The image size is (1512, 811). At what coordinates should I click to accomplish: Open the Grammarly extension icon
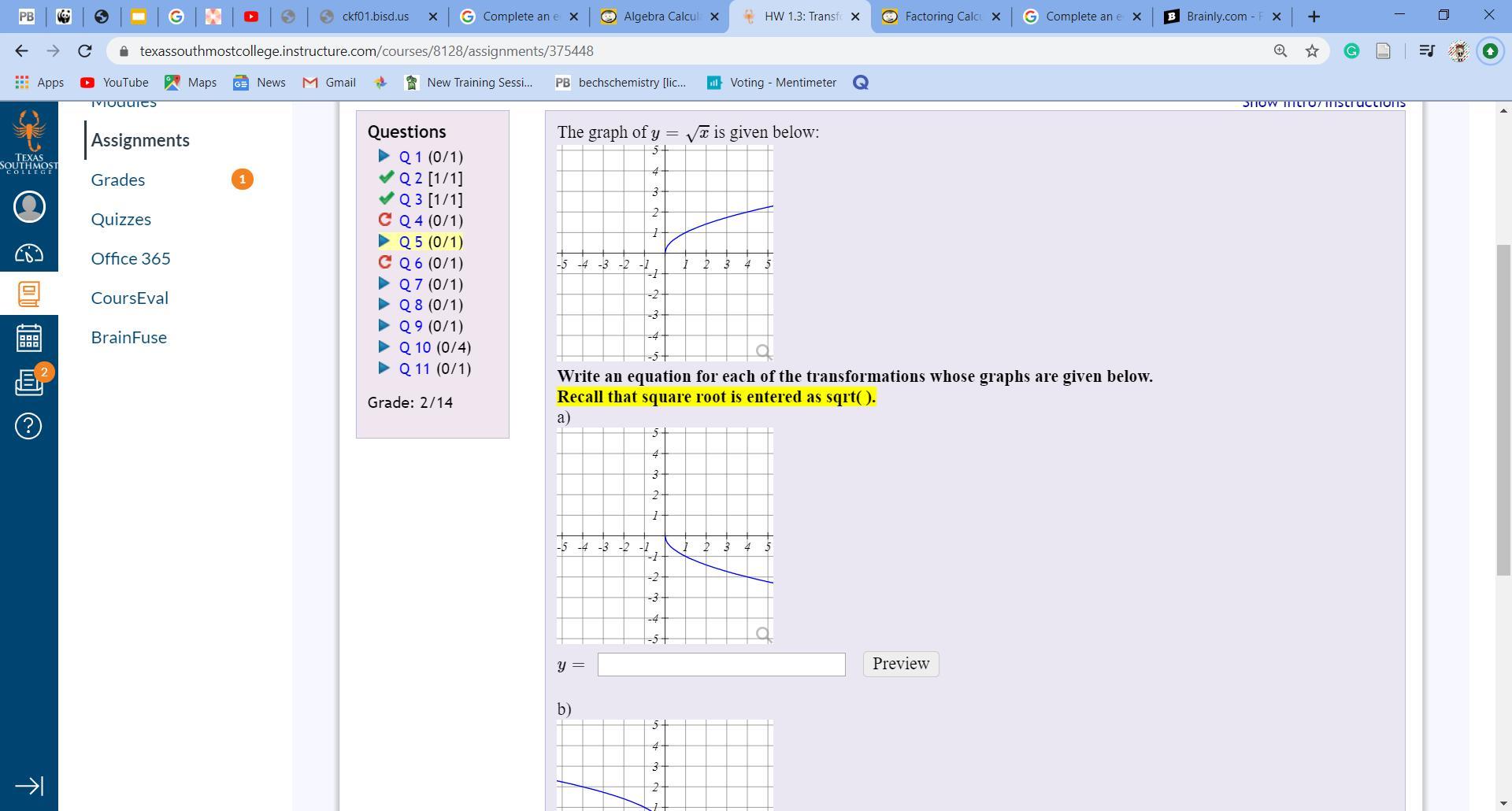tap(1351, 51)
